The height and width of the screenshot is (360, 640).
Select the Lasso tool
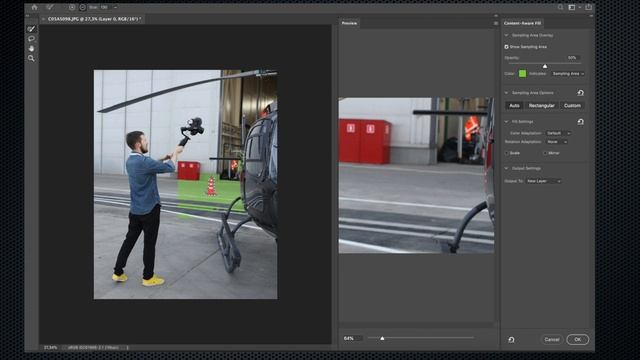pyautogui.click(x=31, y=39)
